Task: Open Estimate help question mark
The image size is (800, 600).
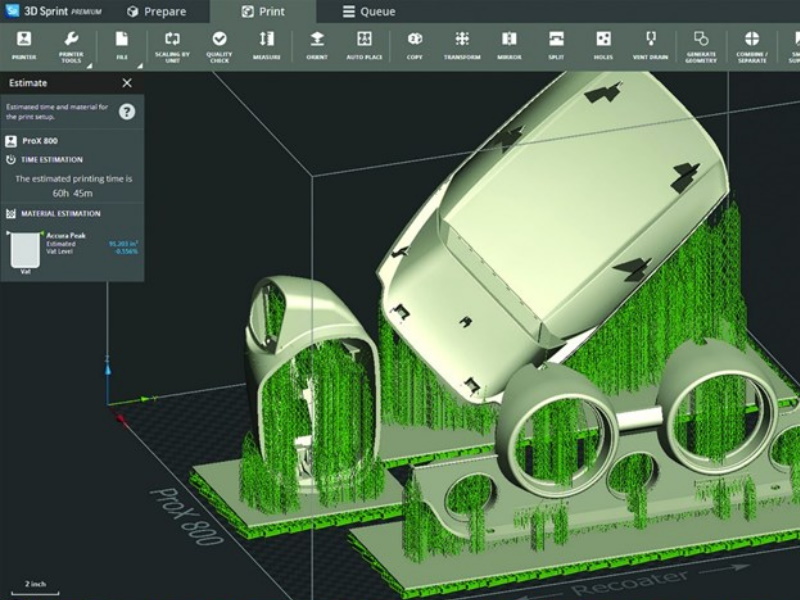Action: coord(127,112)
